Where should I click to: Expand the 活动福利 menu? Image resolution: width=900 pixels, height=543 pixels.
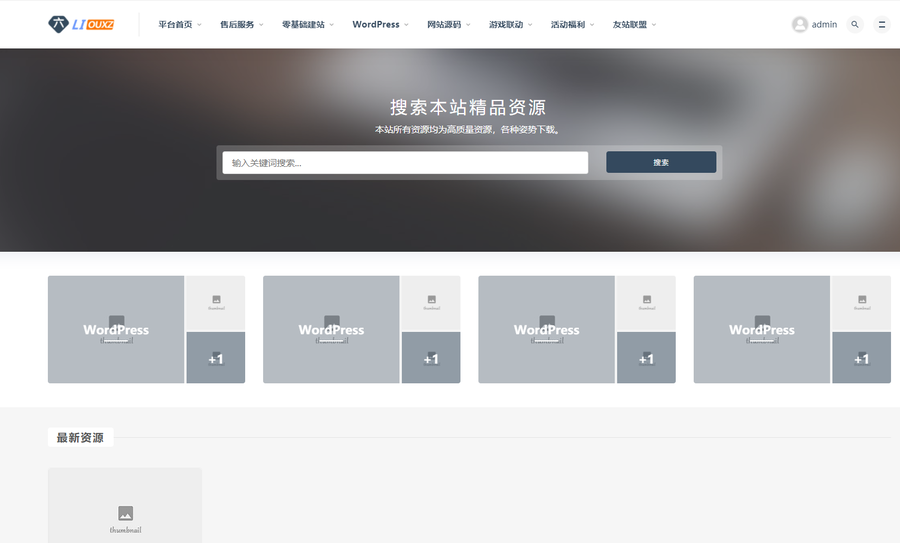pos(572,24)
